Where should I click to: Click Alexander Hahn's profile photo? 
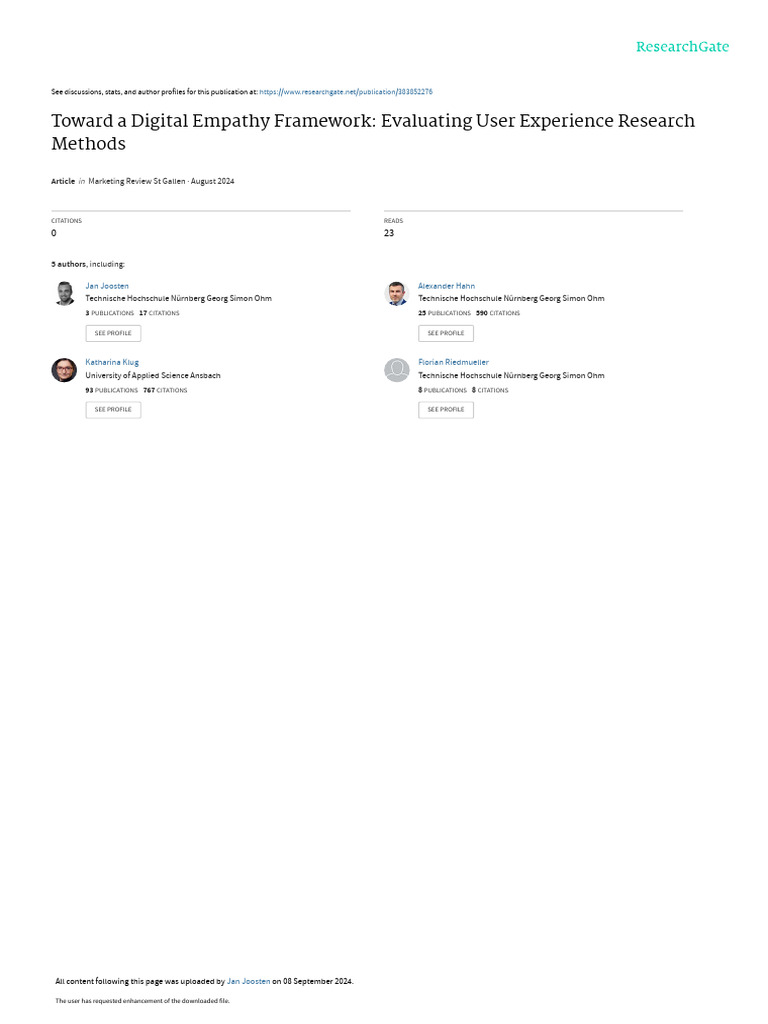click(397, 293)
